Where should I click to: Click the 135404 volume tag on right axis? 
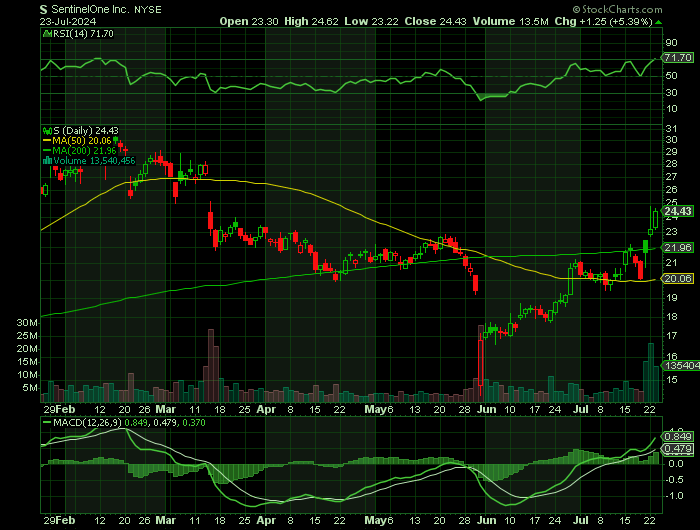(681, 366)
